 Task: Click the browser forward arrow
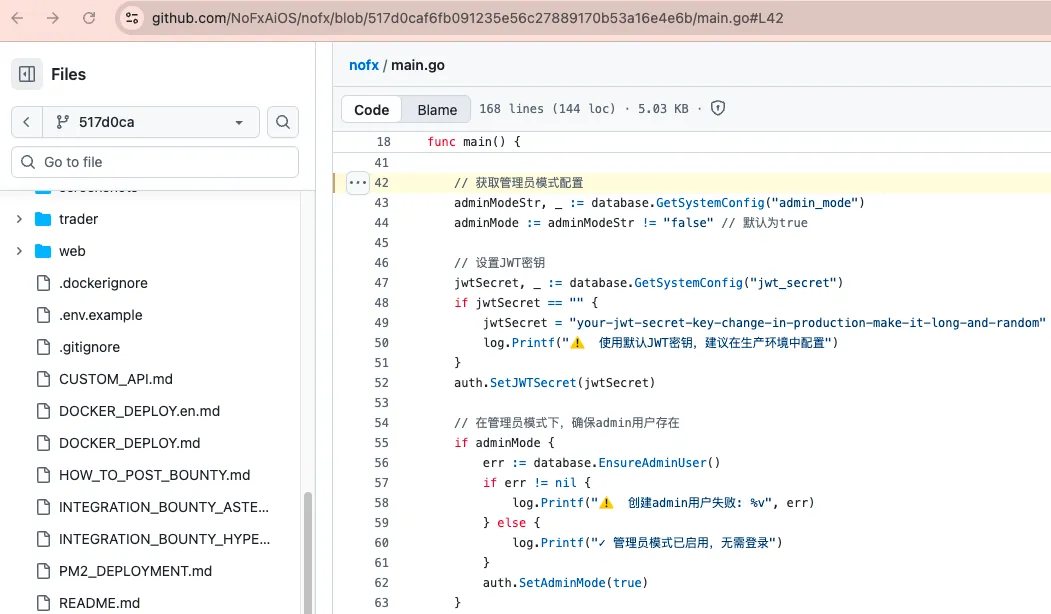[x=53, y=18]
